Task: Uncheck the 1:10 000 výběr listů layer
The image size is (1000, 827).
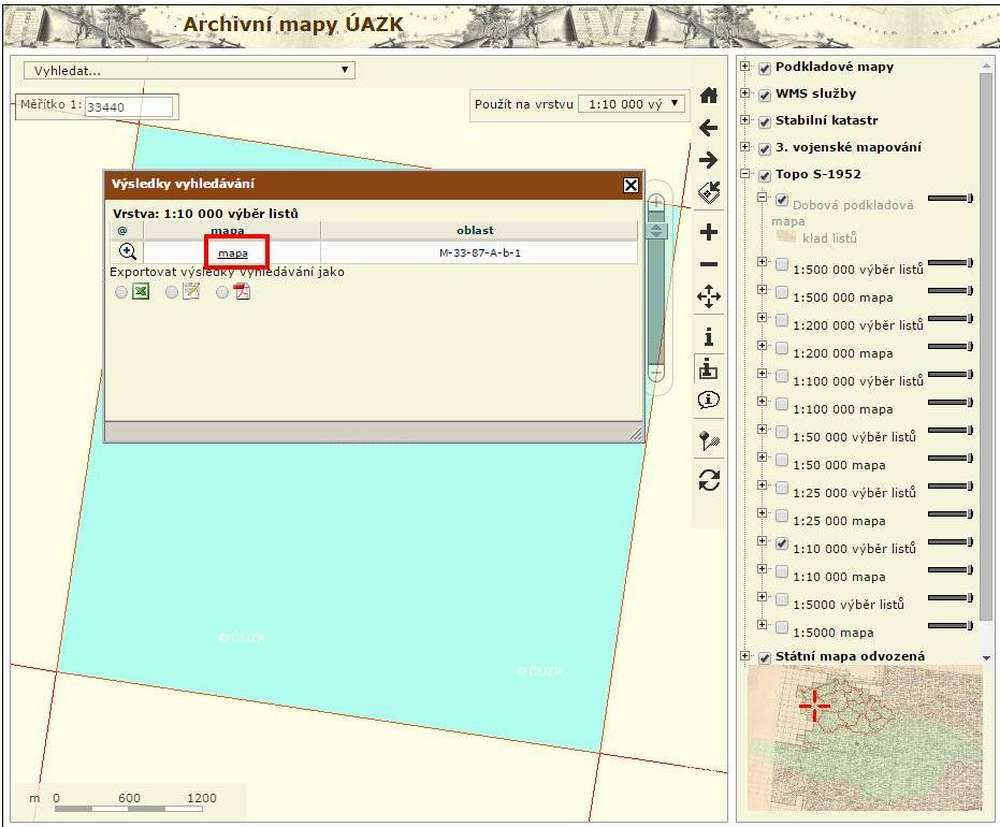Action: coord(782,543)
